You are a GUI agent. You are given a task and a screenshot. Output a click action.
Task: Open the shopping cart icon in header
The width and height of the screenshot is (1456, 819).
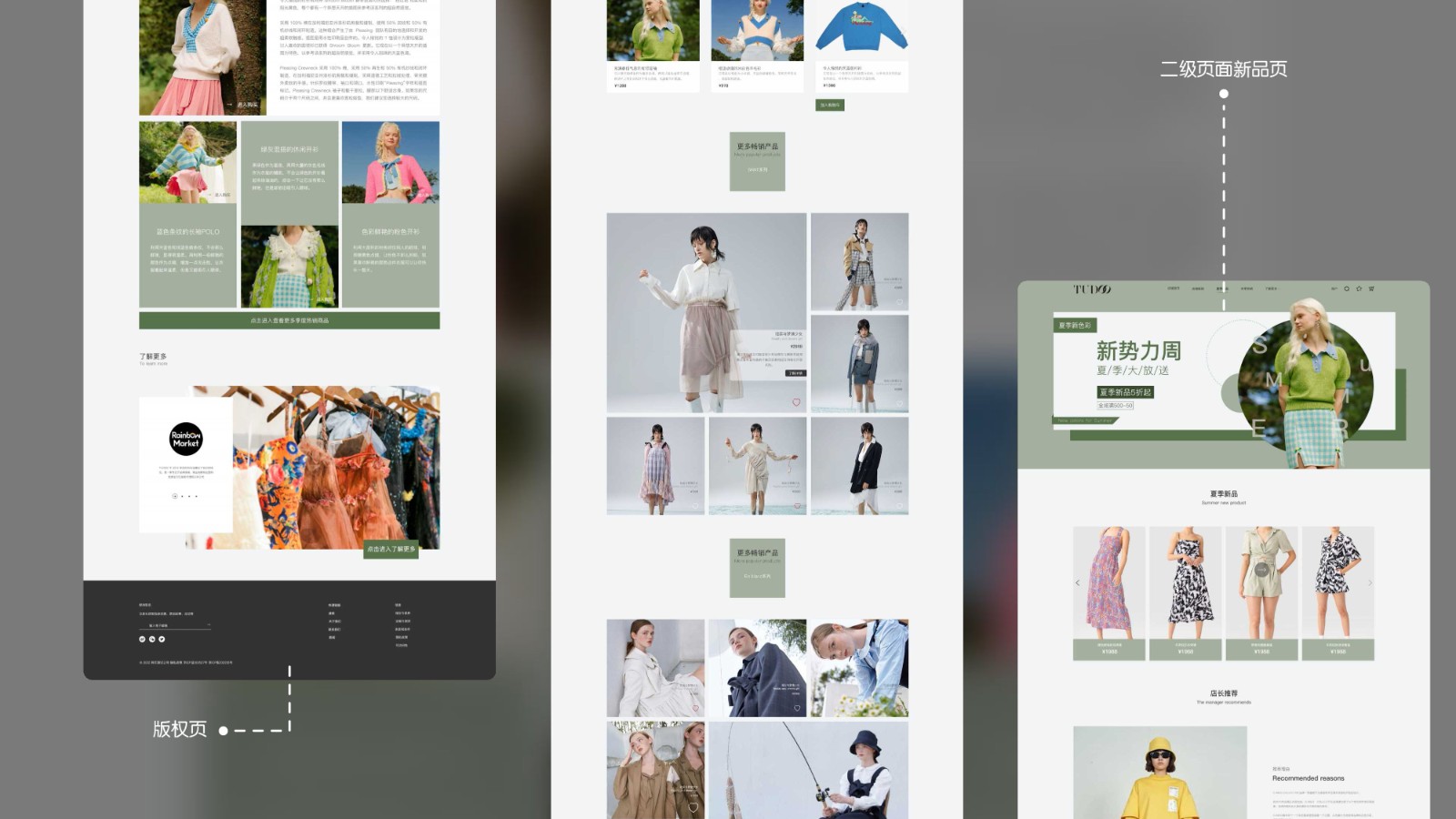[x=1371, y=288]
